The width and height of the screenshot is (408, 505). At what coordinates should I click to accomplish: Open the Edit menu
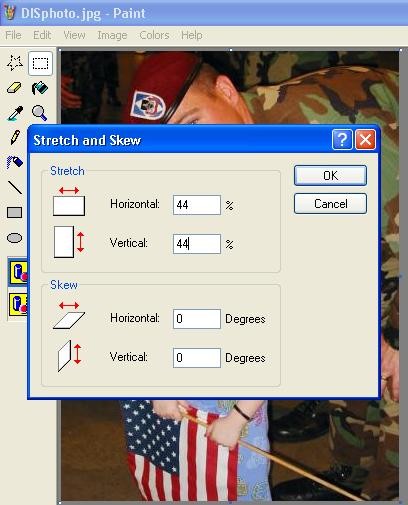coord(42,35)
